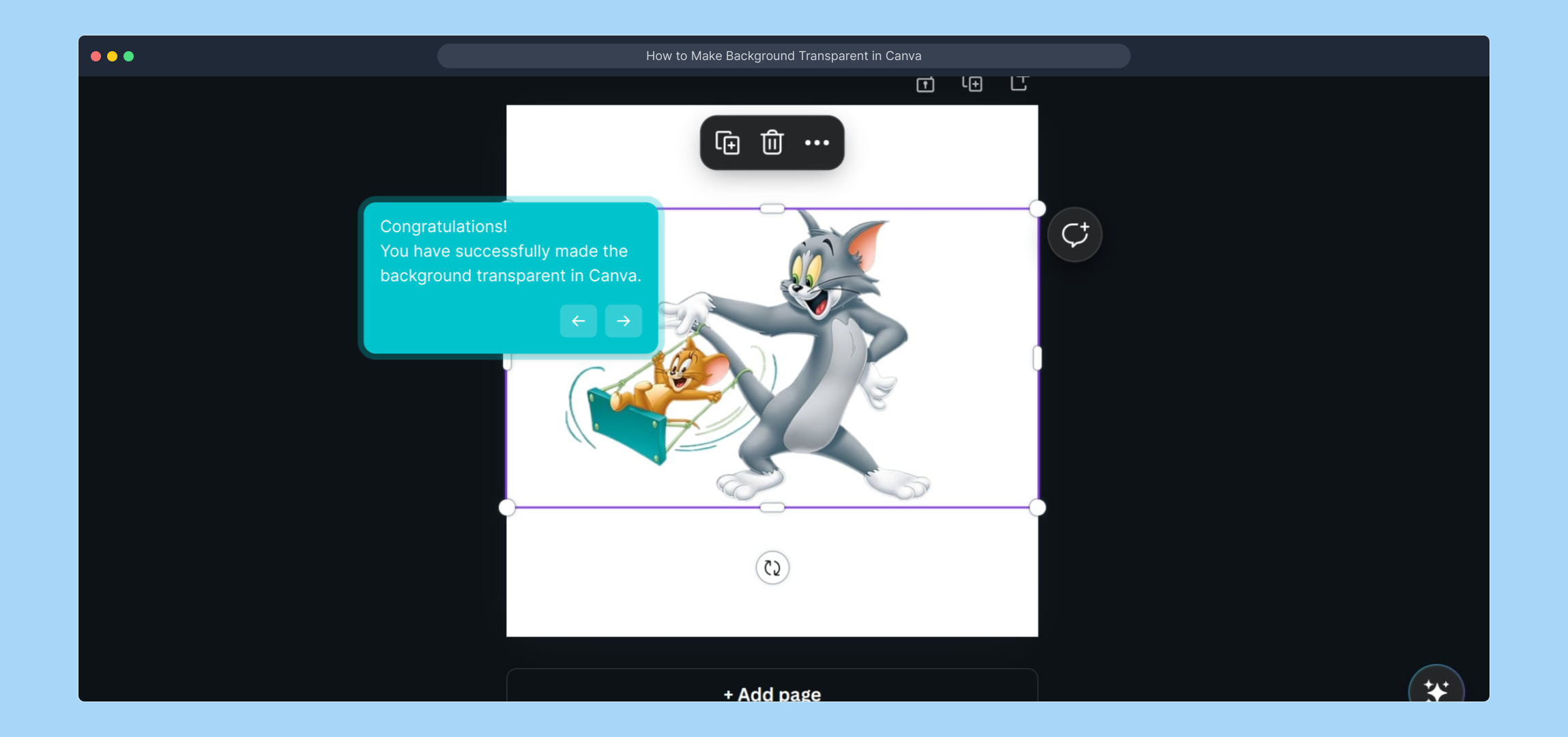1568x737 pixels.
Task: Duplicate the image using the floating toolbar
Action: 727,143
